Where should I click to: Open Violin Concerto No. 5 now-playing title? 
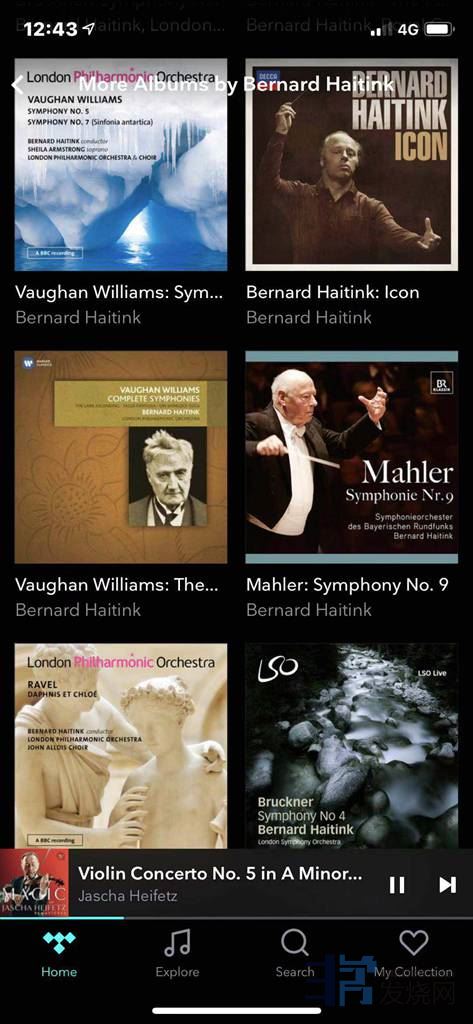220,873
